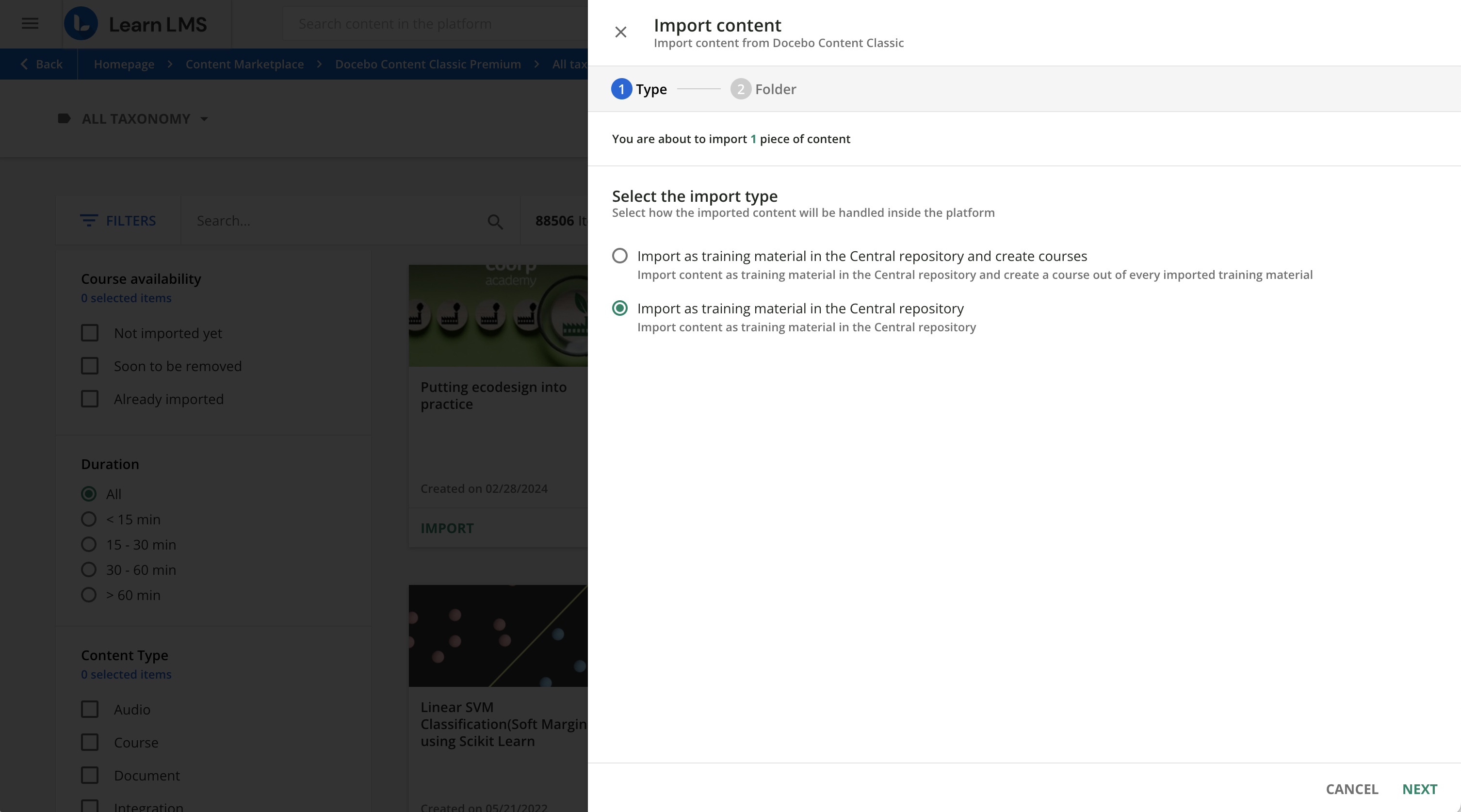Viewport: 1461px width, 812px height.
Task: Choose import and create courses option
Action: (x=620, y=256)
